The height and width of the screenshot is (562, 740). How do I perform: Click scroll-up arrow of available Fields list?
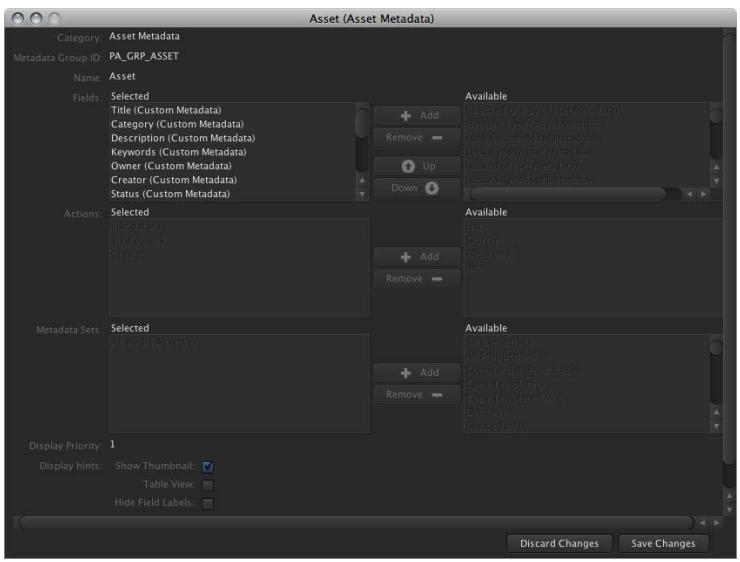tap(716, 167)
